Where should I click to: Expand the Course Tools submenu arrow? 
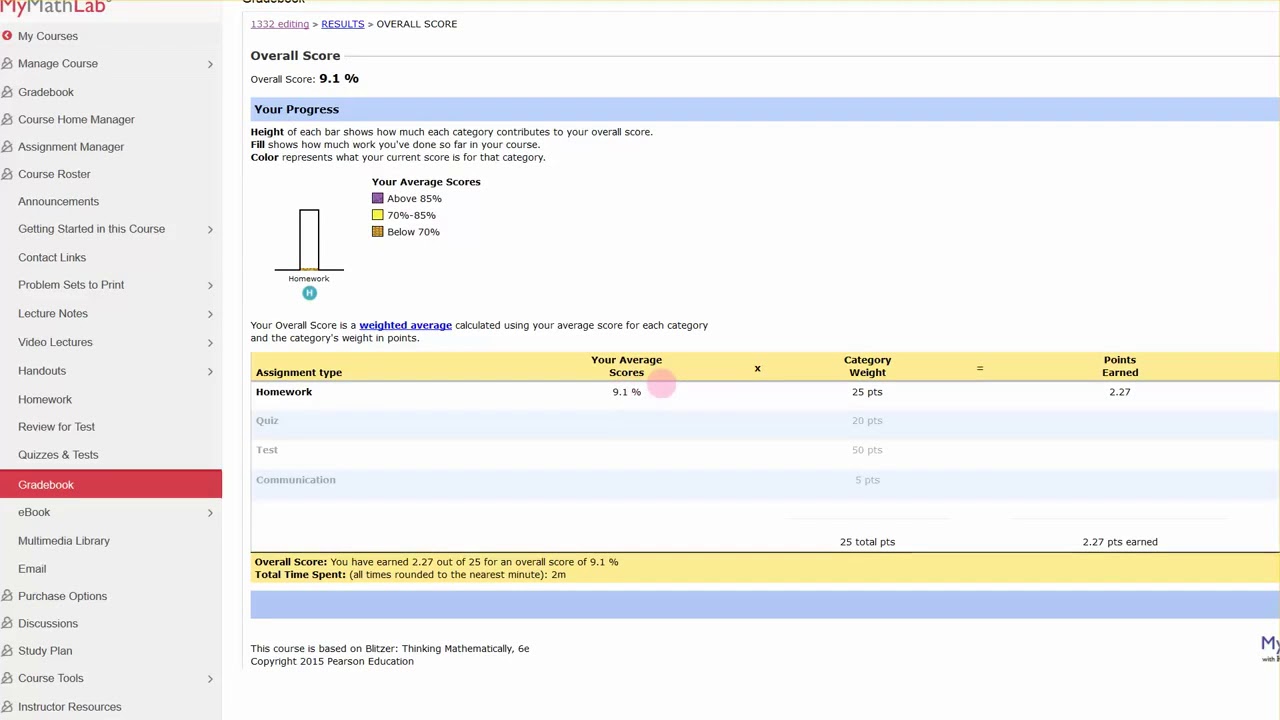[x=210, y=678]
